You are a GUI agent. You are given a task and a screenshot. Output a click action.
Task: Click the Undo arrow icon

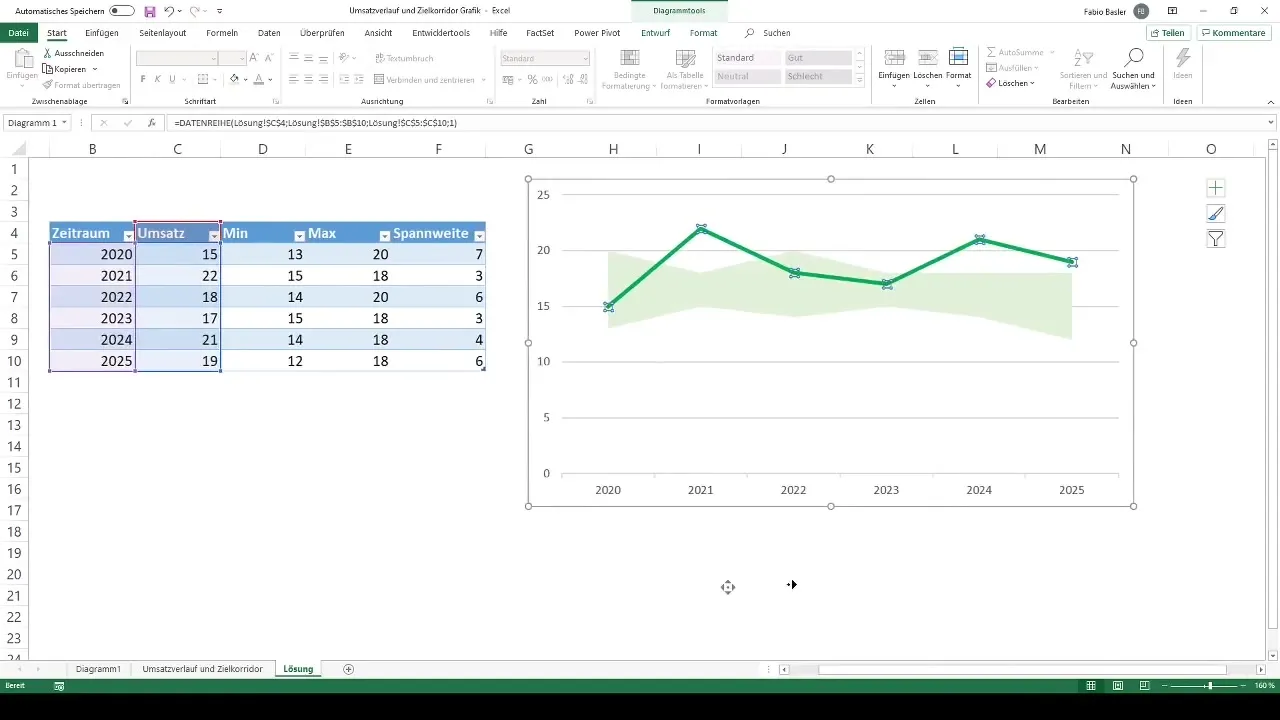tap(170, 10)
